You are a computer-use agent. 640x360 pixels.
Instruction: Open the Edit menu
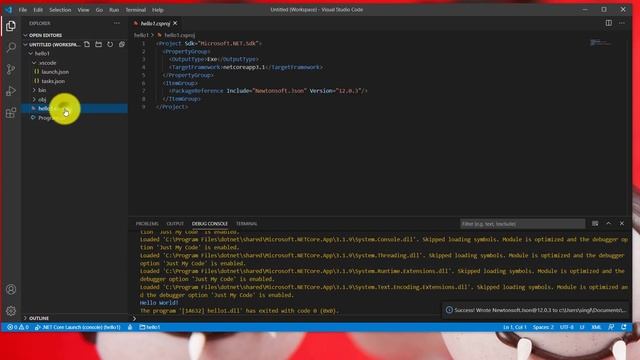pyautogui.click(x=38, y=10)
